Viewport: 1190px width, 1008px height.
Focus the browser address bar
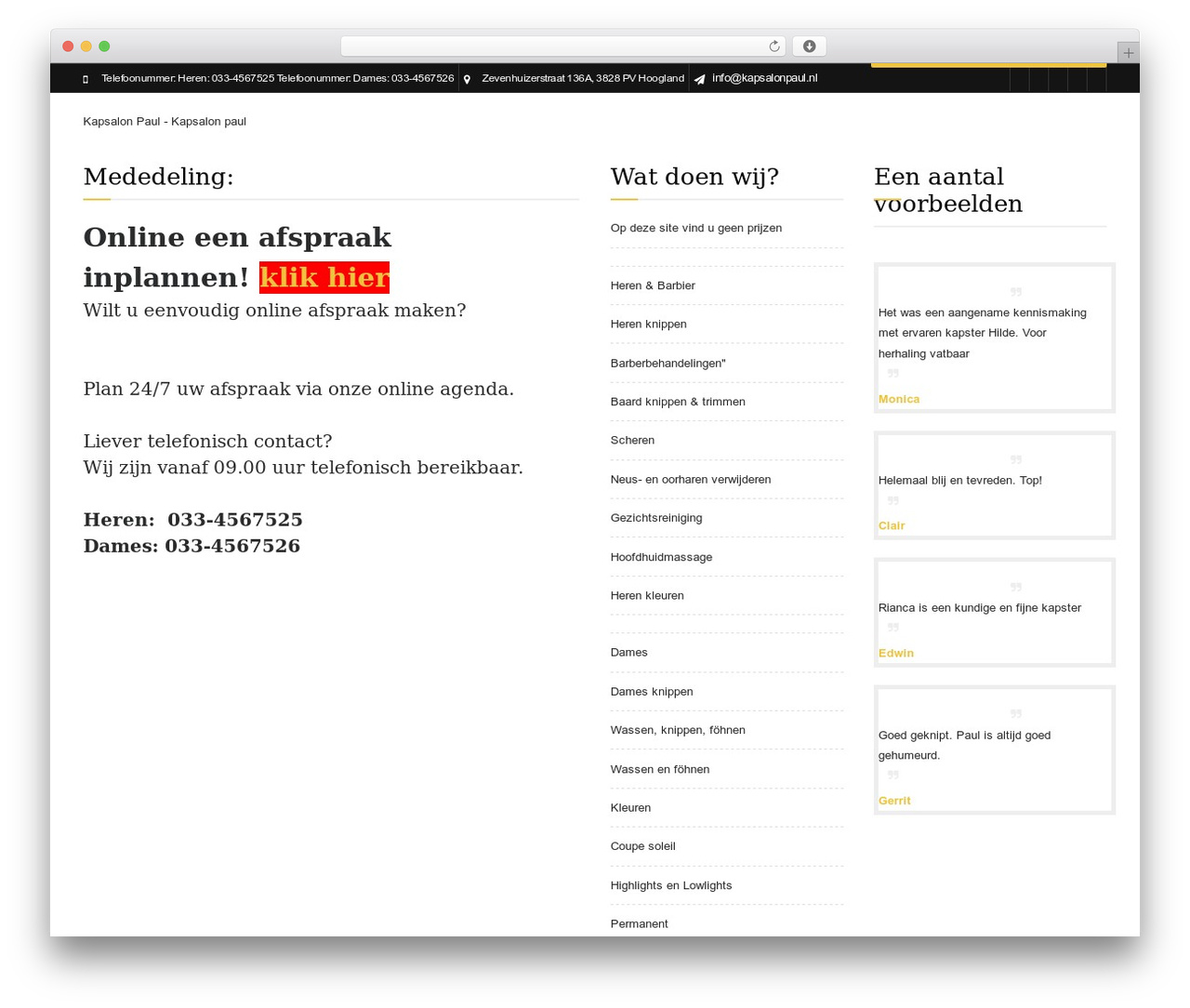coord(563,46)
